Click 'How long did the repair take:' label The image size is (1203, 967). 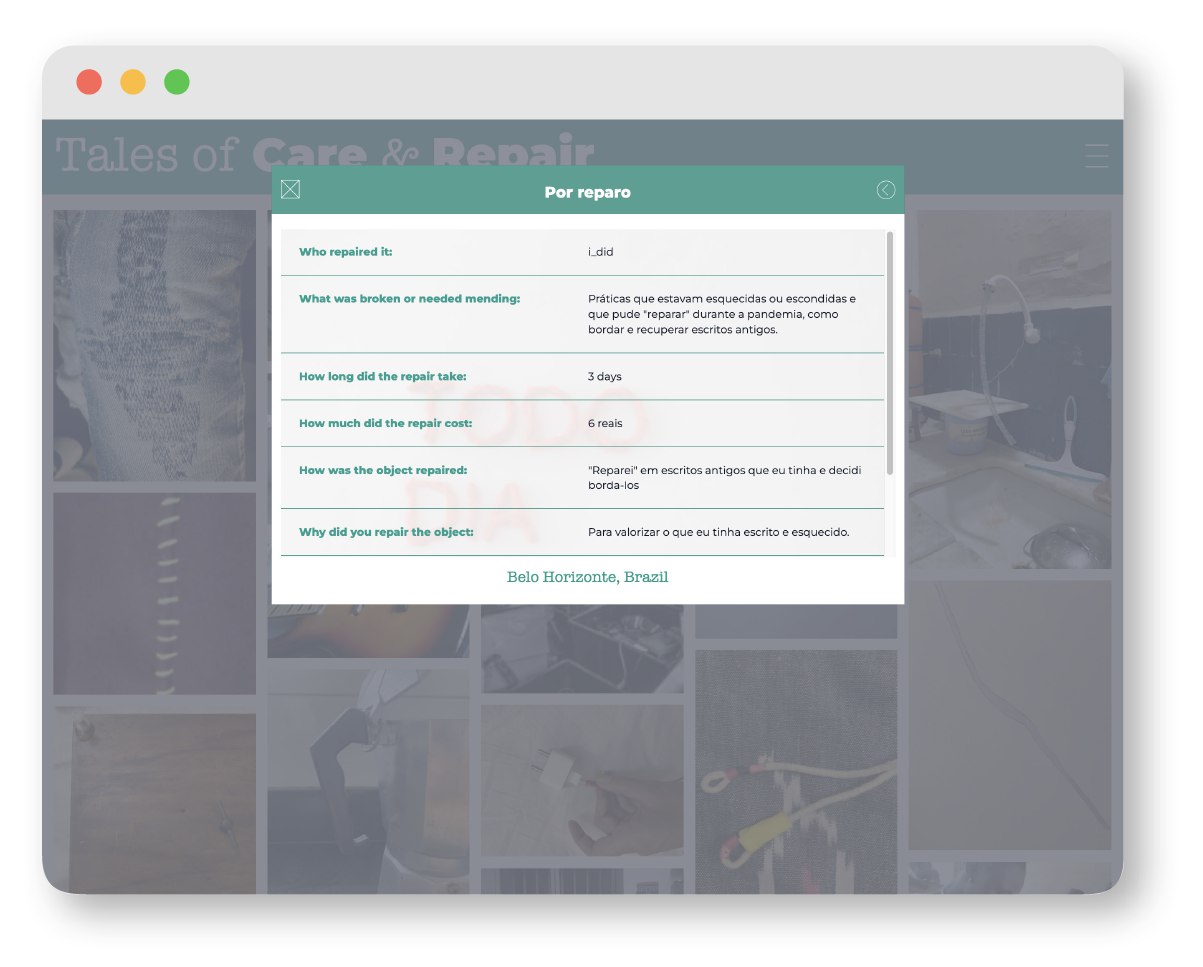pos(383,377)
